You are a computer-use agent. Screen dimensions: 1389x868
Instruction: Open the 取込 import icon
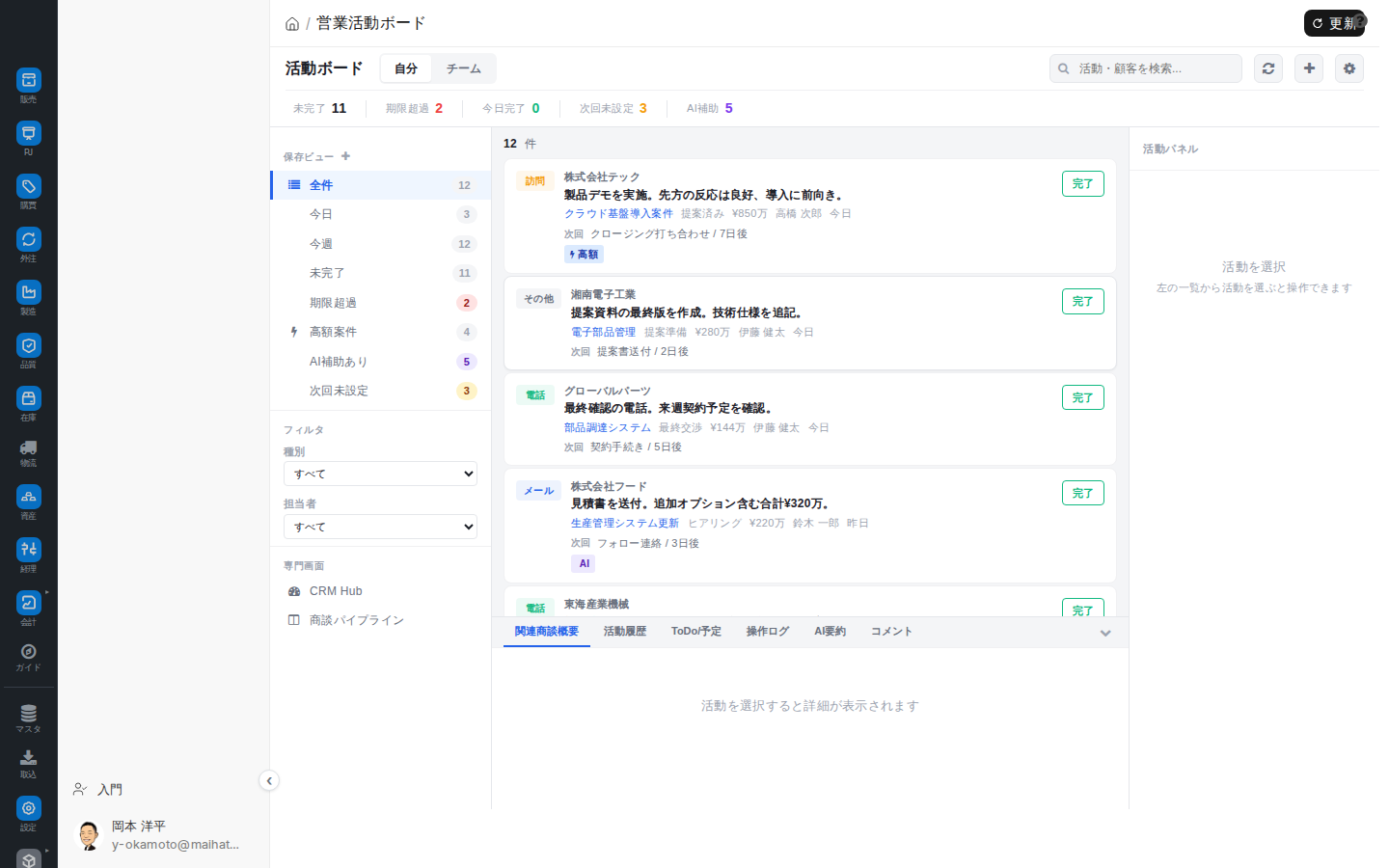click(29, 758)
